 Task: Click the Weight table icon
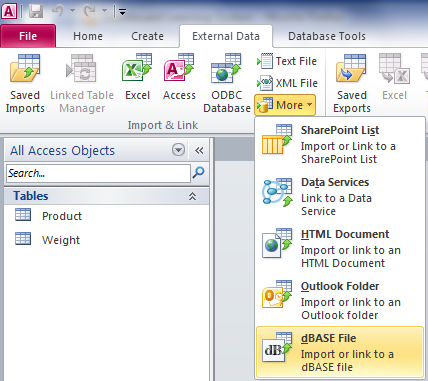23,239
